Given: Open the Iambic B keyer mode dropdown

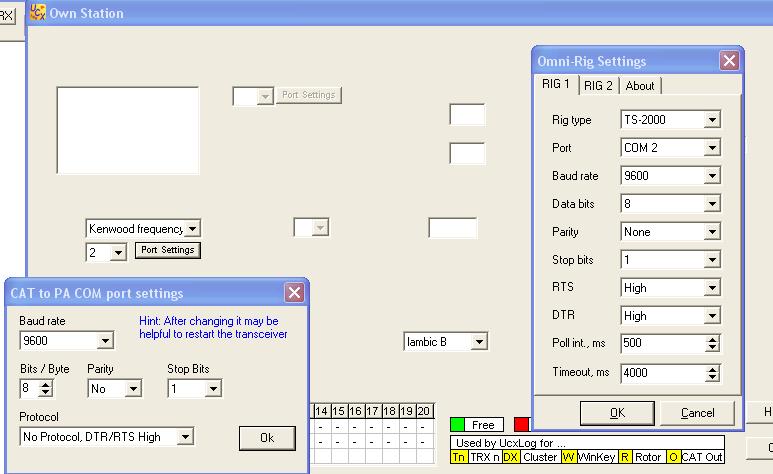Looking at the screenshot, I should pos(479,342).
